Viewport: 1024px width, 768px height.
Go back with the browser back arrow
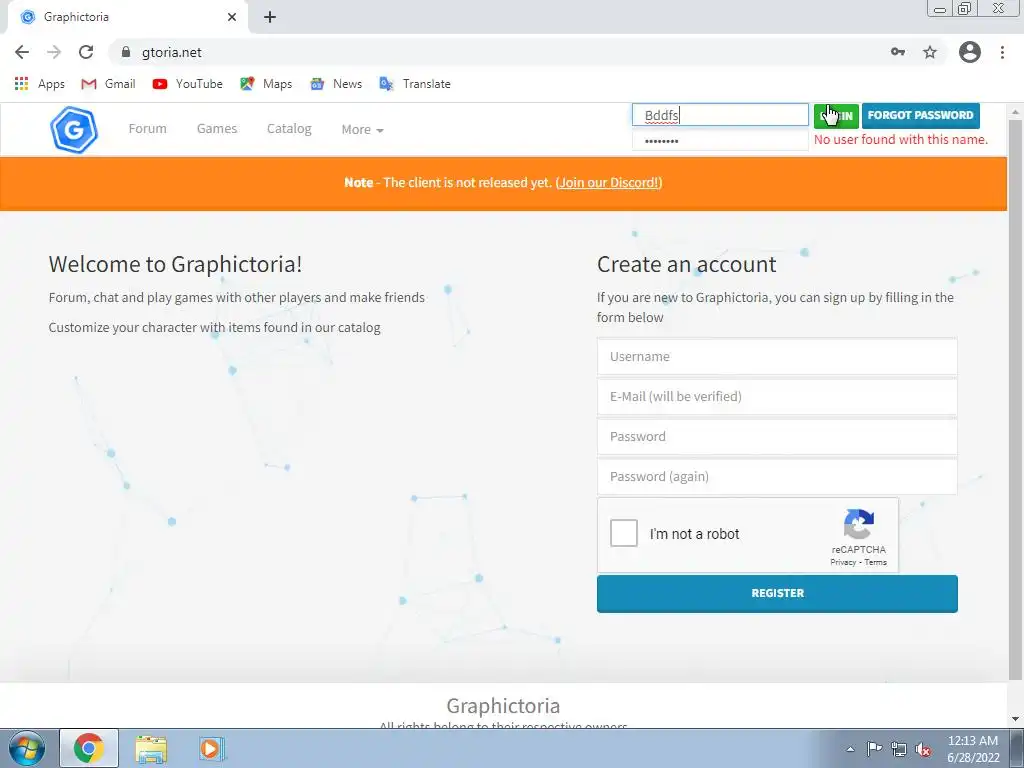(22, 52)
